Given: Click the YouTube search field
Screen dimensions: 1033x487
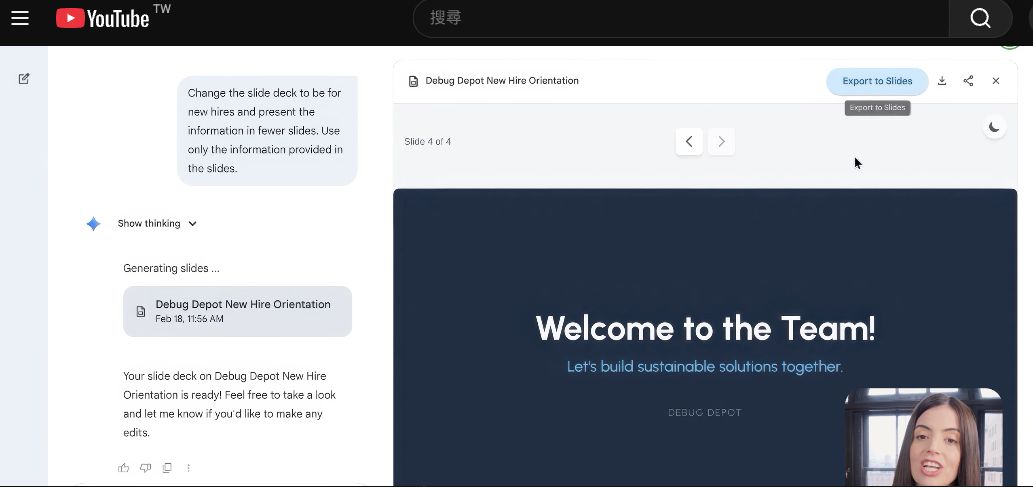Looking at the screenshot, I should pos(681,18).
